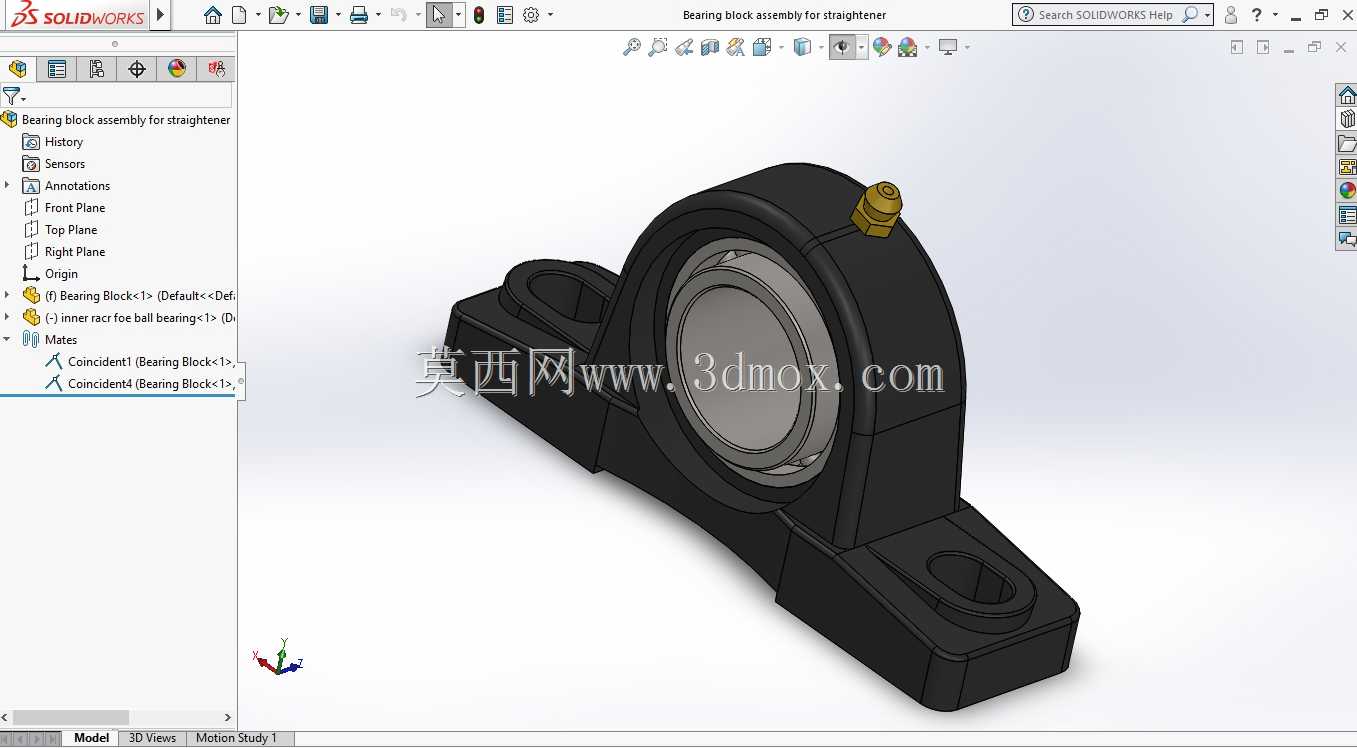This screenshot has height=748, width=1357.
Task: Open Edit Appearance color ball icon
Action: 881,47
